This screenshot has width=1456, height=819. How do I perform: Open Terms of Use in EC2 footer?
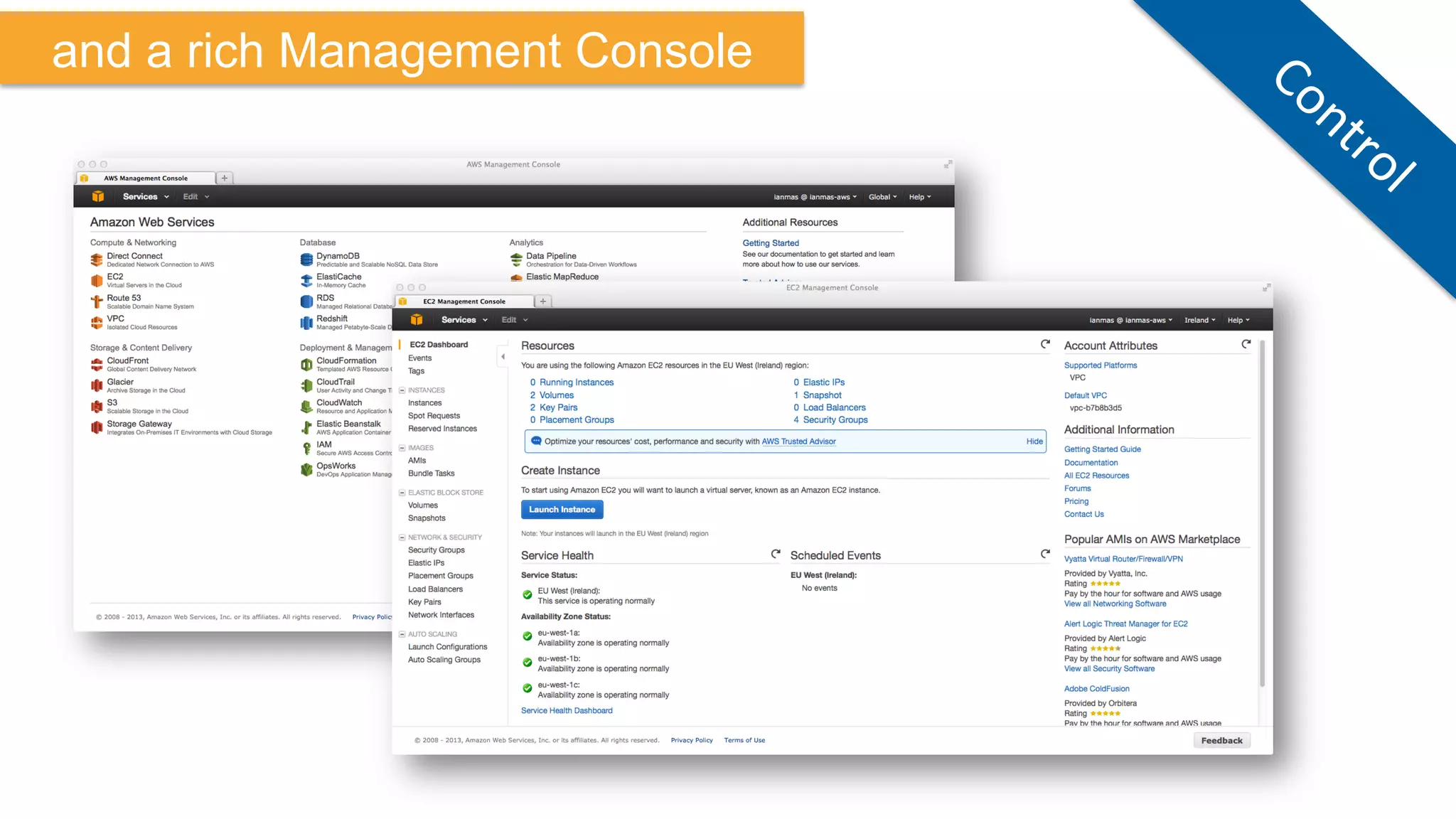744,740
